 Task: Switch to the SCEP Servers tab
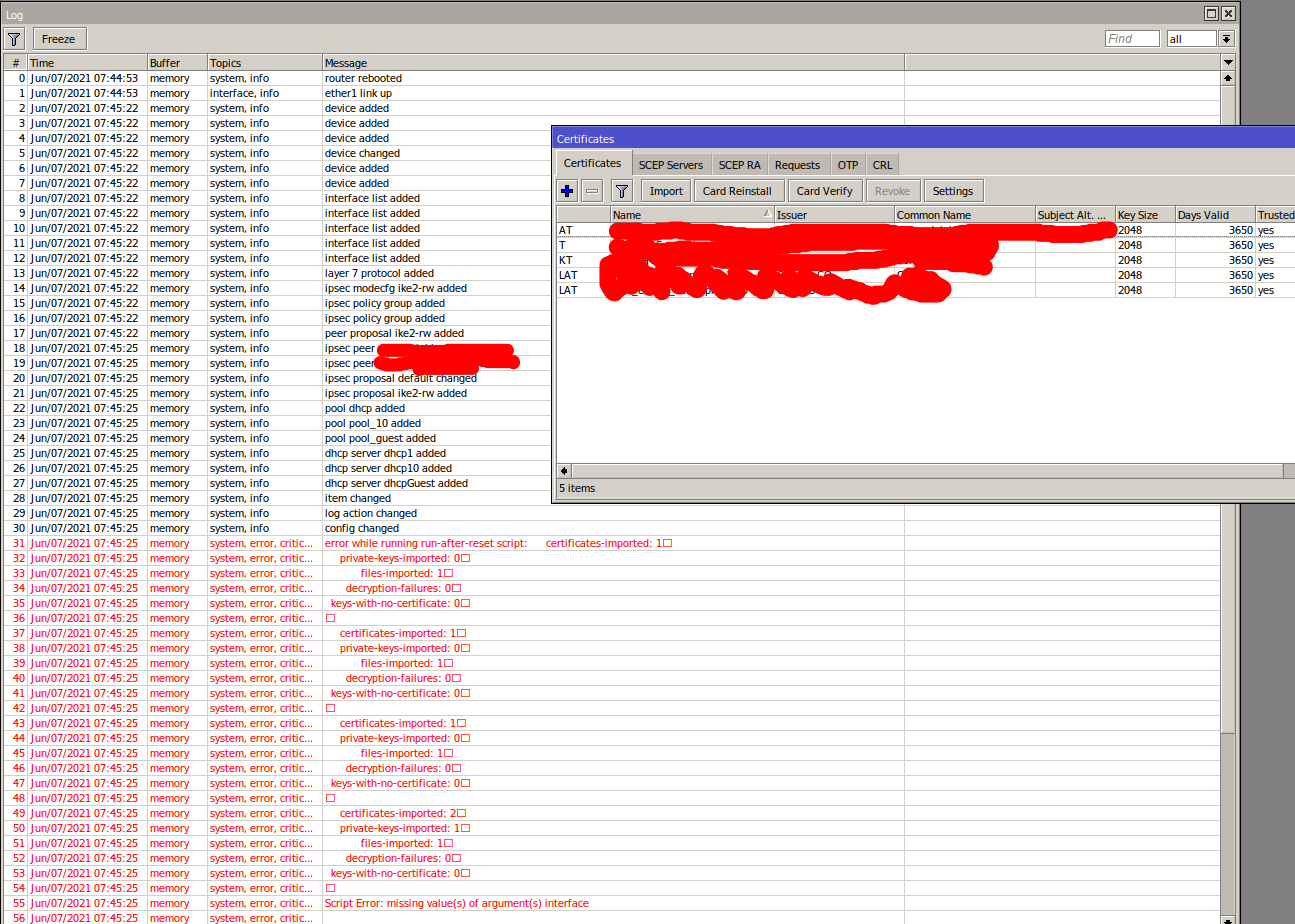[x=671, y=164]
